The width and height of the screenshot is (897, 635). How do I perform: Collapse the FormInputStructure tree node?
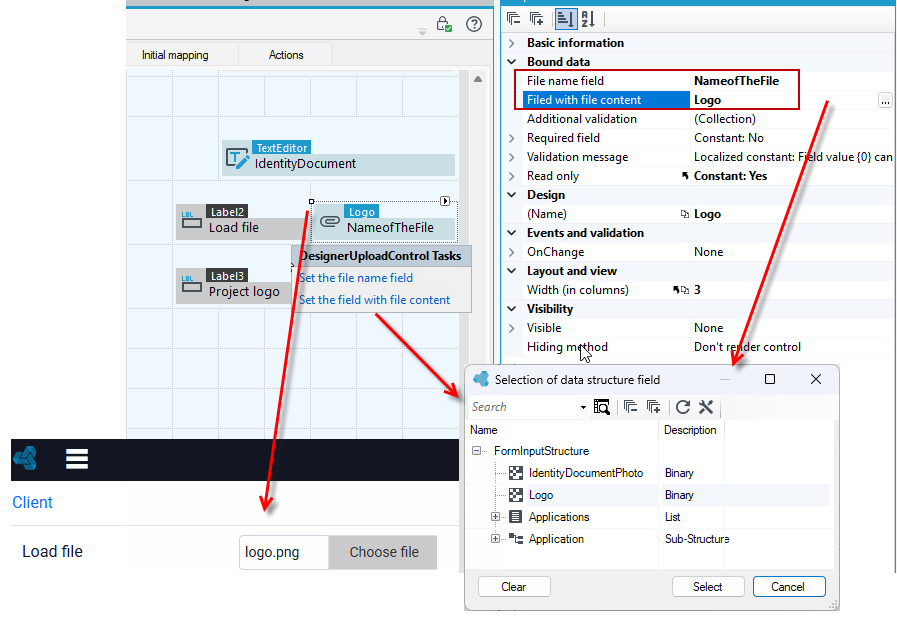(x=476, y=451)
